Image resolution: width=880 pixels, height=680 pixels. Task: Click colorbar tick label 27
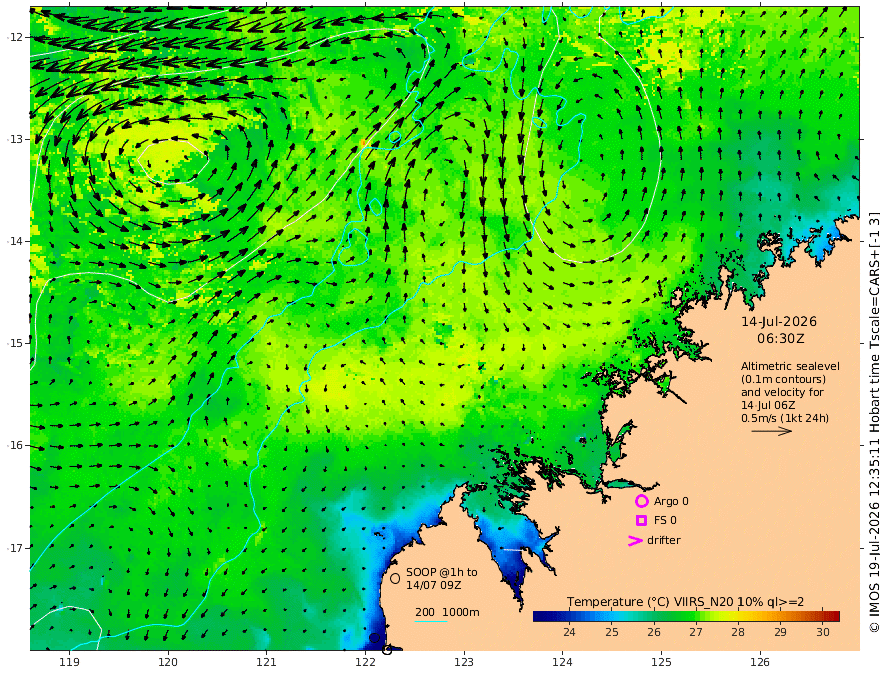(696, 632)
